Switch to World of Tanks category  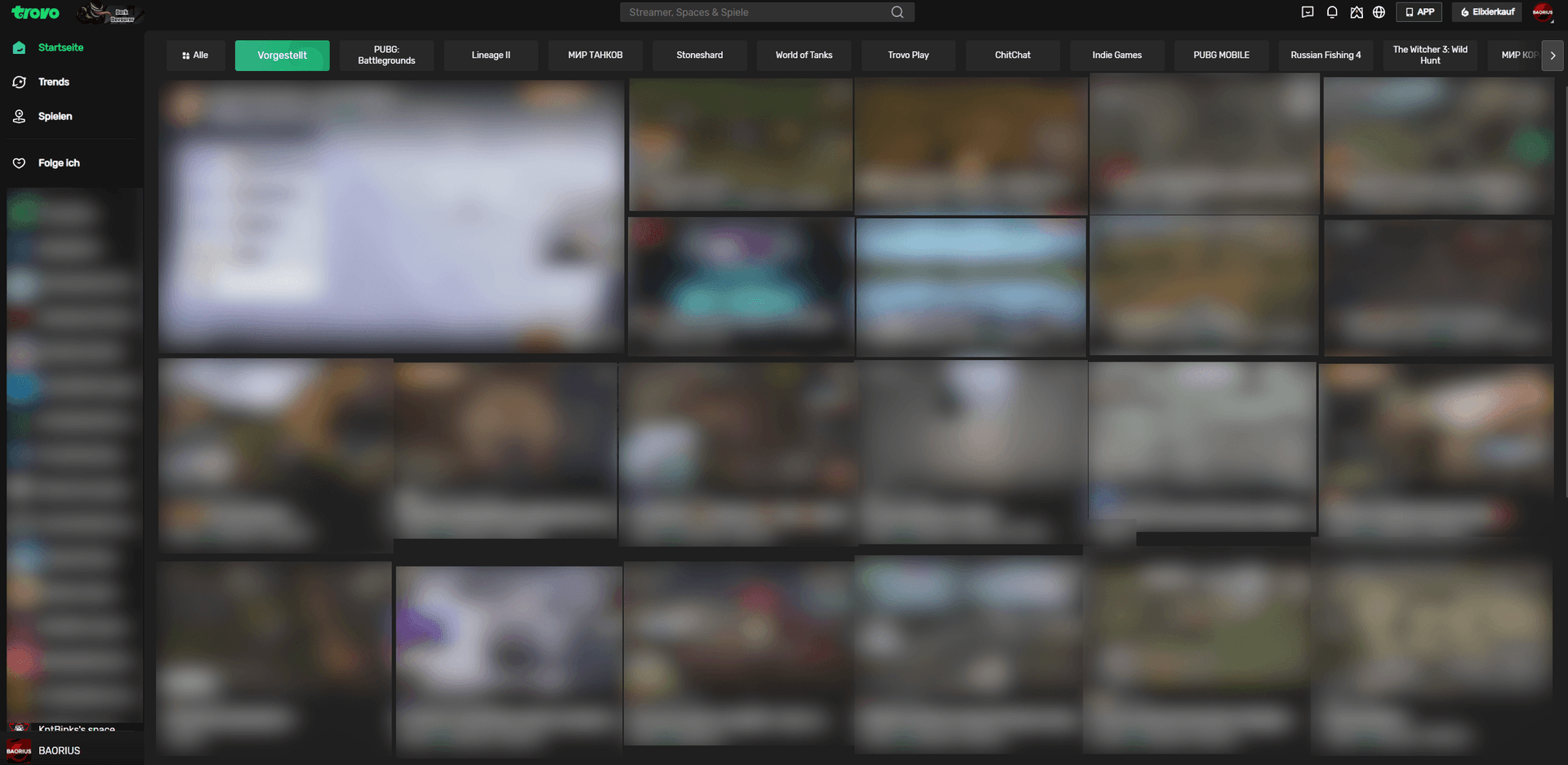click(804, 56)
